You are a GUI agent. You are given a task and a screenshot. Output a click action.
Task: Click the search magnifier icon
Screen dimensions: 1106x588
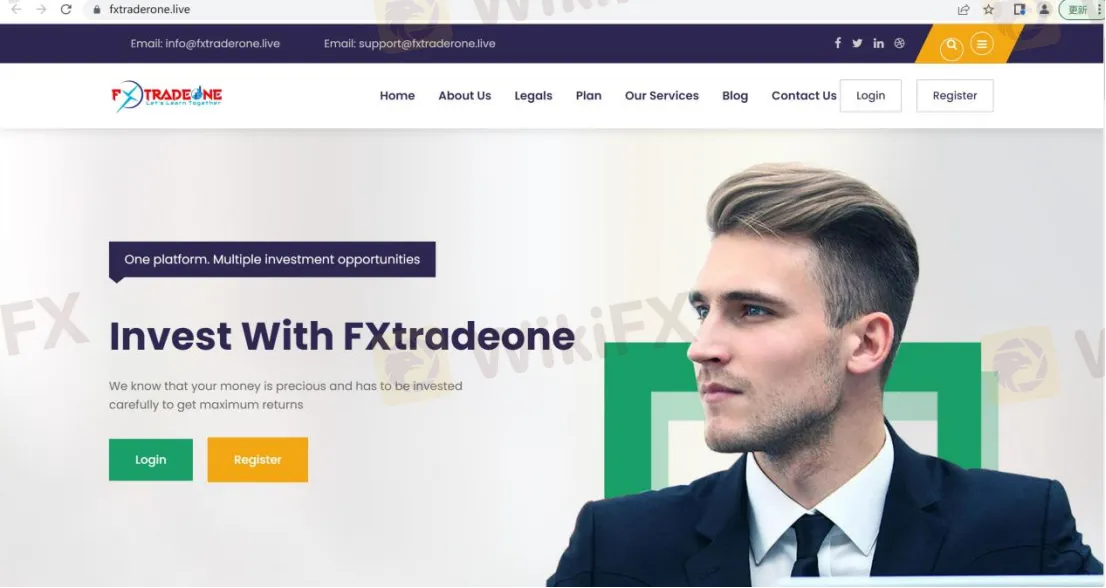pos(952,45)
